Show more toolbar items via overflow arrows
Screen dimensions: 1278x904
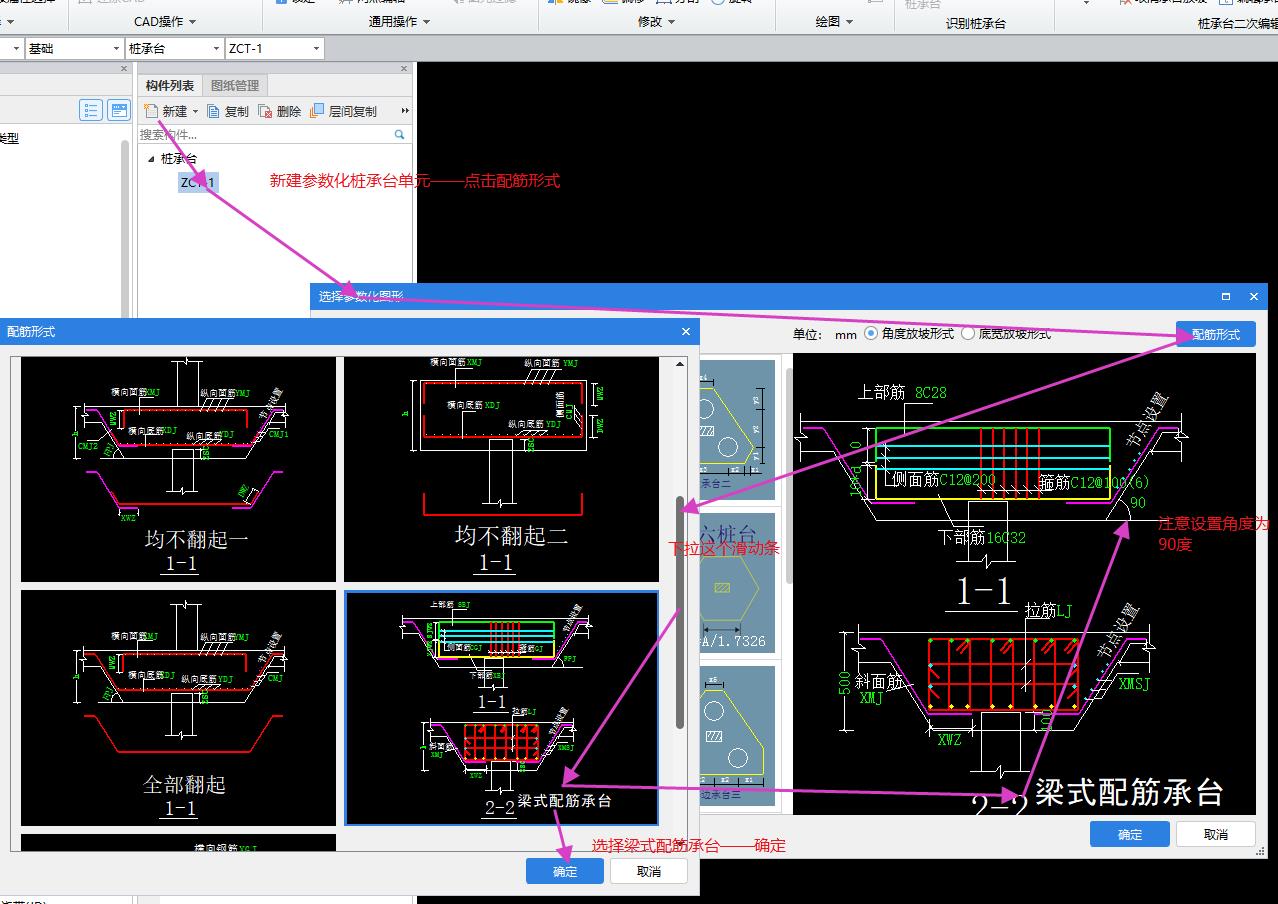coord(405,111)
